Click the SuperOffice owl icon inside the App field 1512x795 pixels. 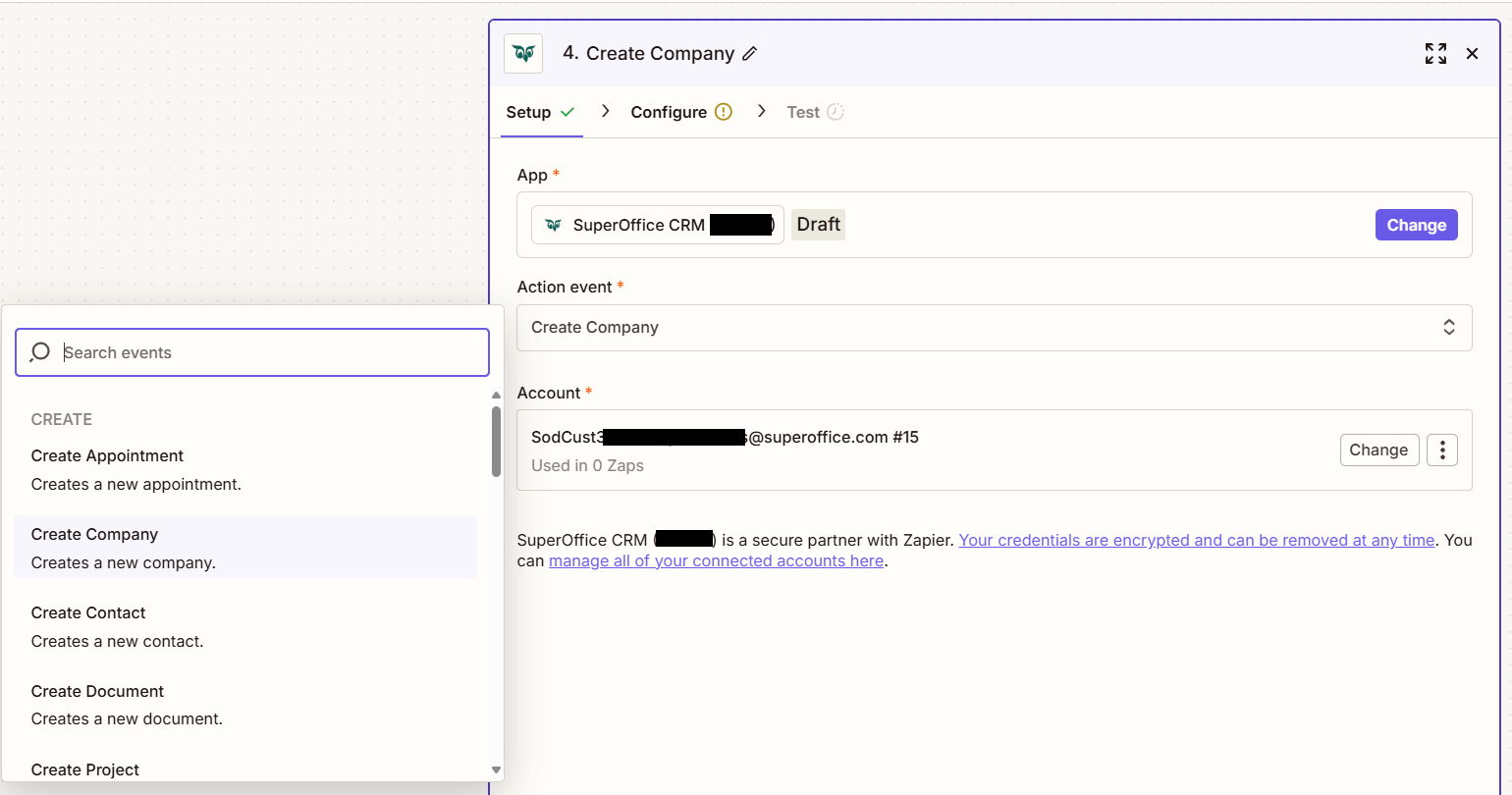(x=554, y=225)
